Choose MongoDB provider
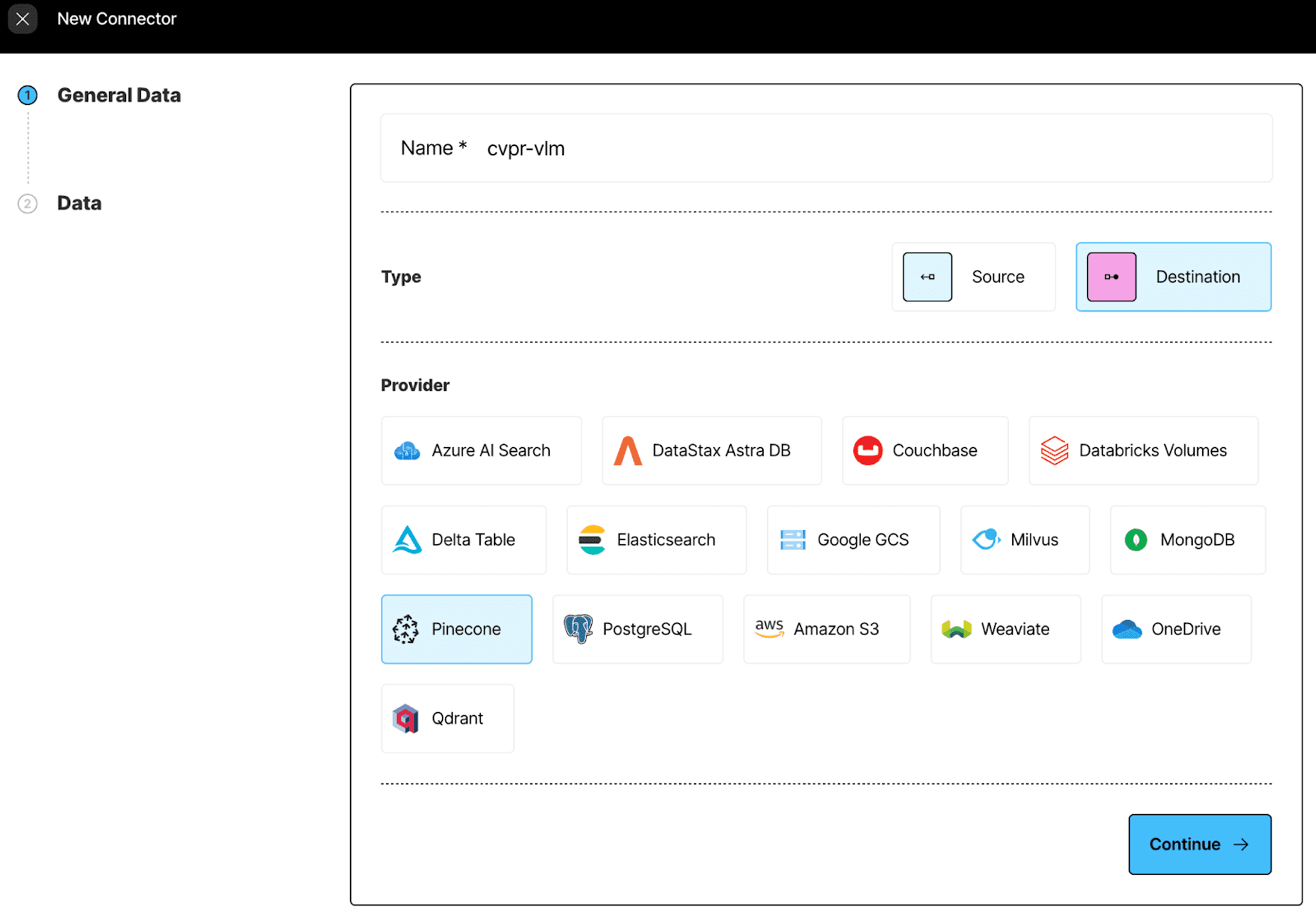Image resolution: width=1316 pixels, height=919 pixels. point(1187,540)
